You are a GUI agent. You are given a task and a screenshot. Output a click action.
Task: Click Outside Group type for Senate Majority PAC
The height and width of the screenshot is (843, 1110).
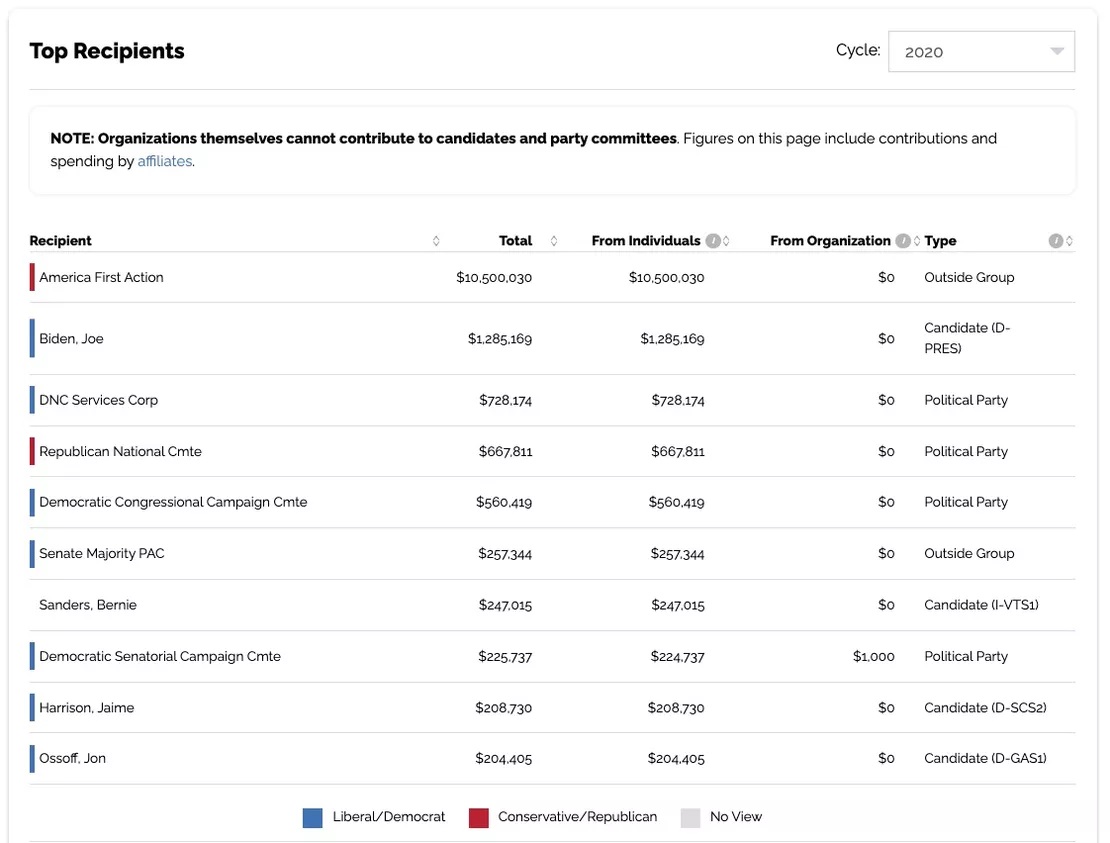(x=969, y=554)
